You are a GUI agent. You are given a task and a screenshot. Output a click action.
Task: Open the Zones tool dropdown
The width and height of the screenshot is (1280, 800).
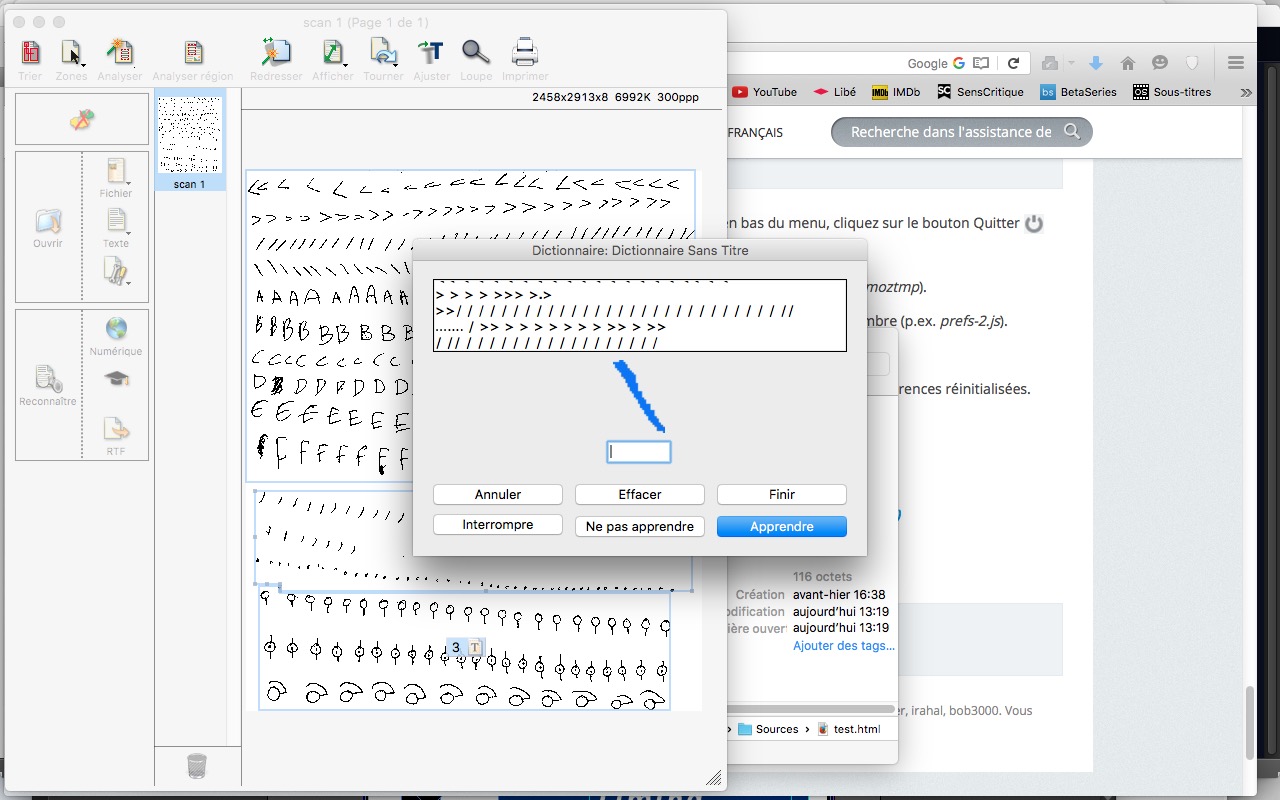72,53
